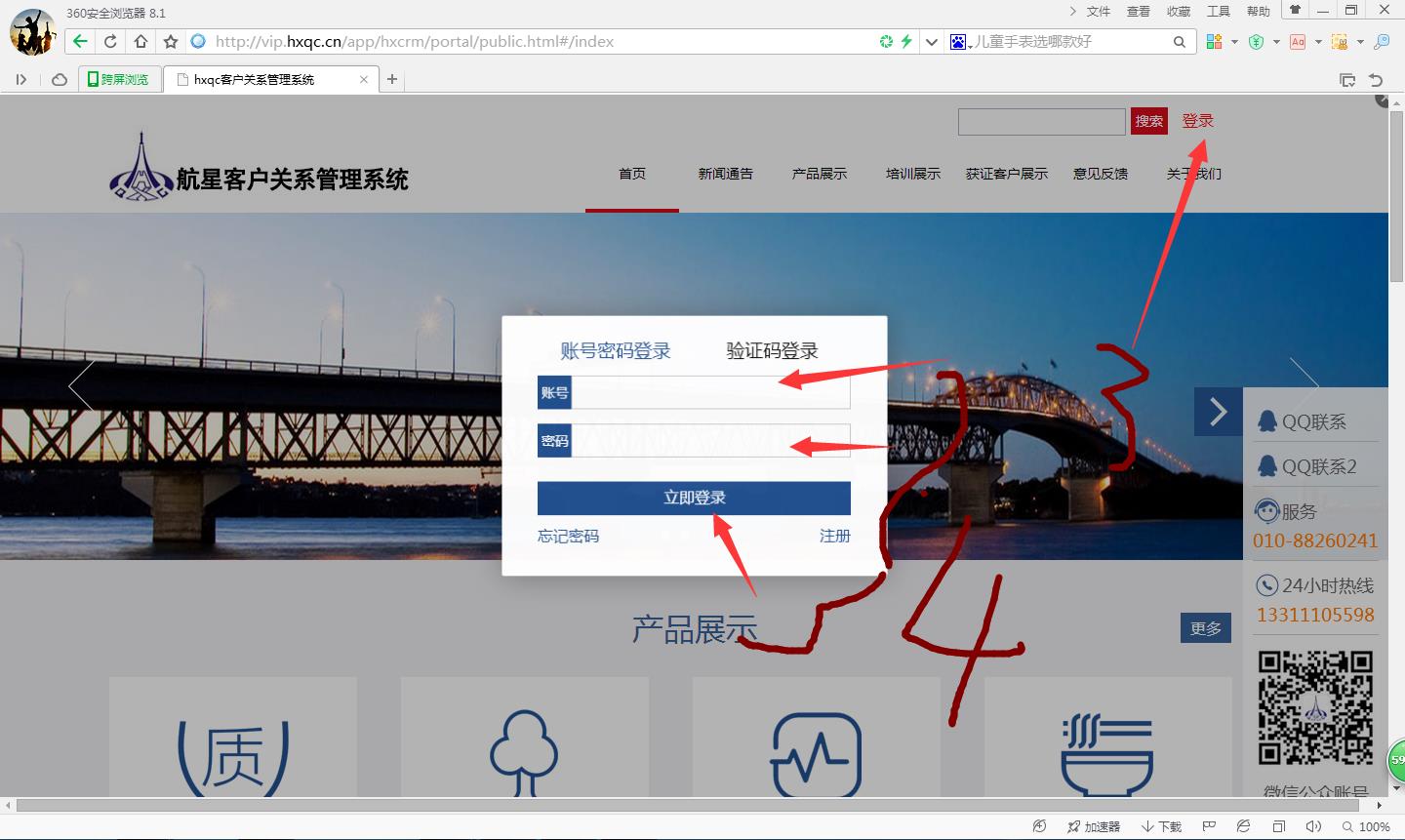Switch to 验证码登录 login tab
1405x840 pixels.
pyautogui.click(x=772, y=351)
